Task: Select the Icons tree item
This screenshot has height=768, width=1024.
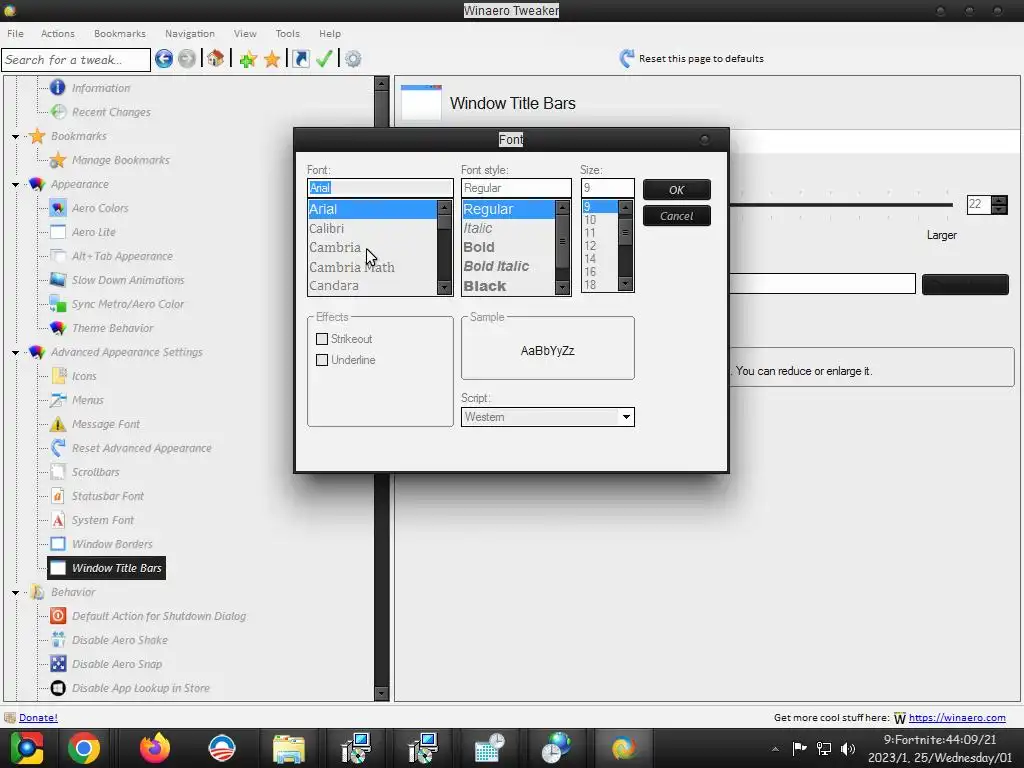Action: (84, 376)
